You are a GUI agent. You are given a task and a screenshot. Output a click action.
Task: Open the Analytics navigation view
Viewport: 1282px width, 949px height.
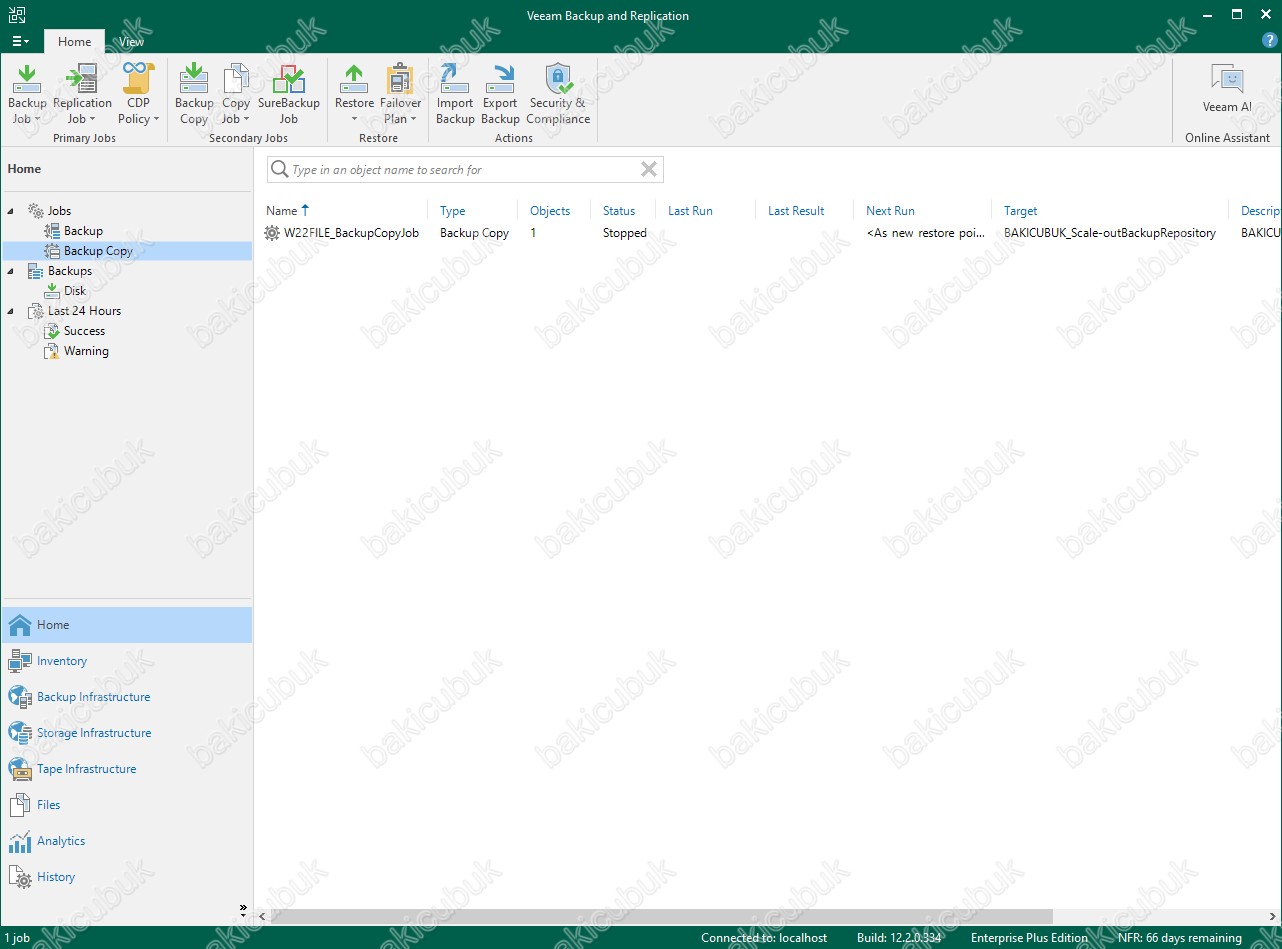click(126, 841)
